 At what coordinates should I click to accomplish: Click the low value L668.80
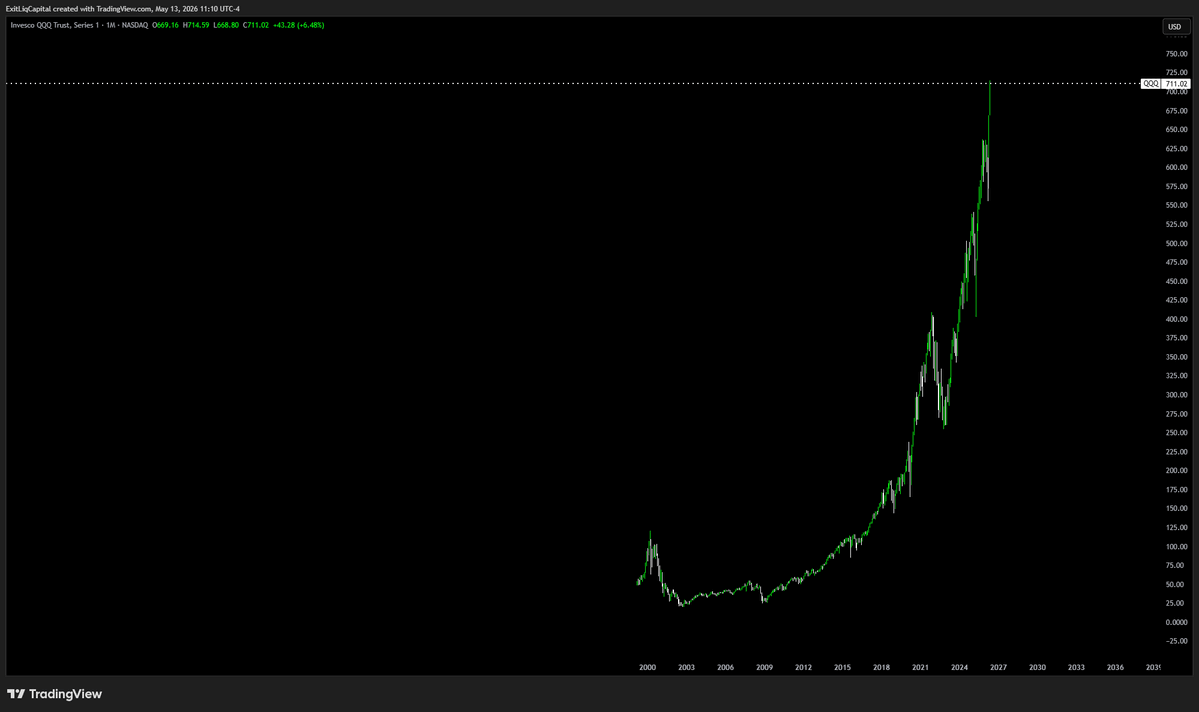(226, 25)
